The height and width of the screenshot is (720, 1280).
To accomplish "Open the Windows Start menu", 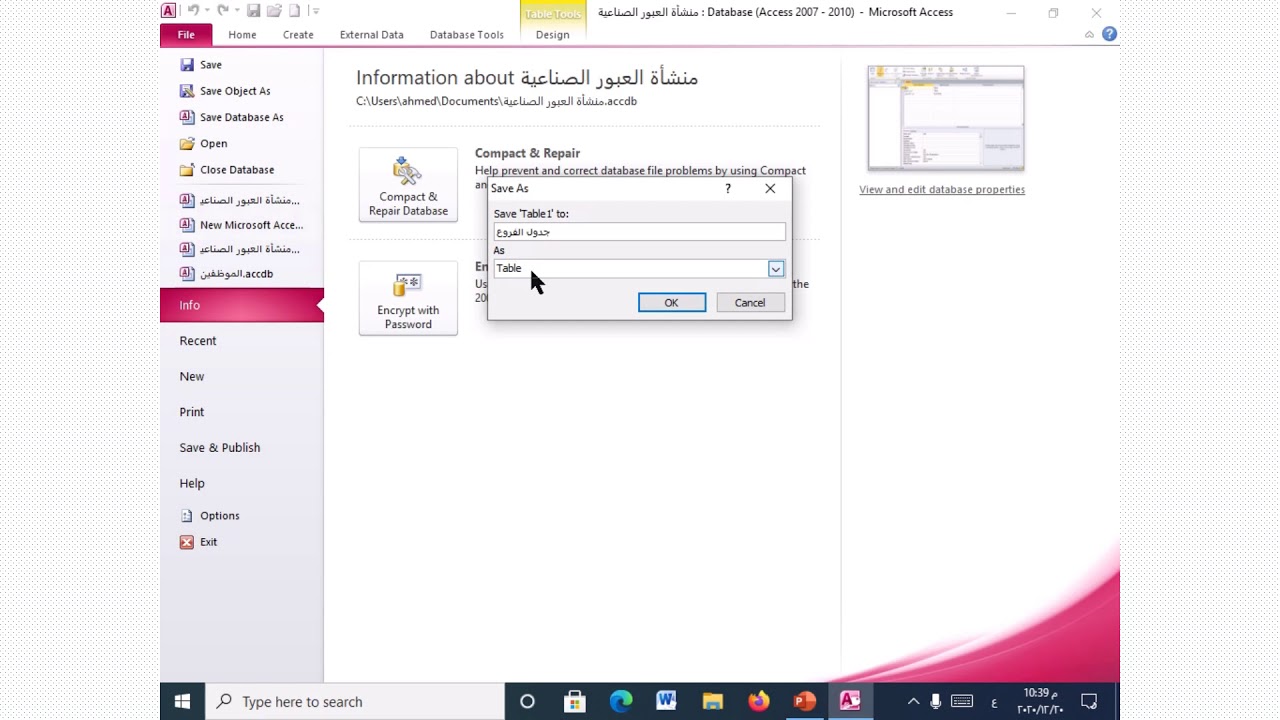I will pyautogui.click(x=182, y=702).
